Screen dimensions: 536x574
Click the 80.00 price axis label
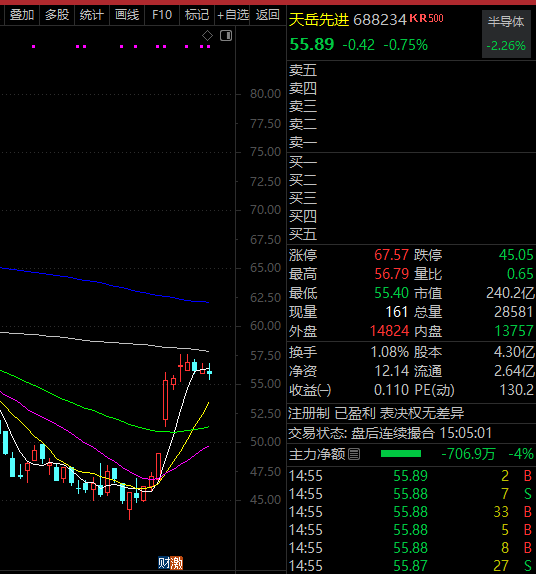[265, 94]
